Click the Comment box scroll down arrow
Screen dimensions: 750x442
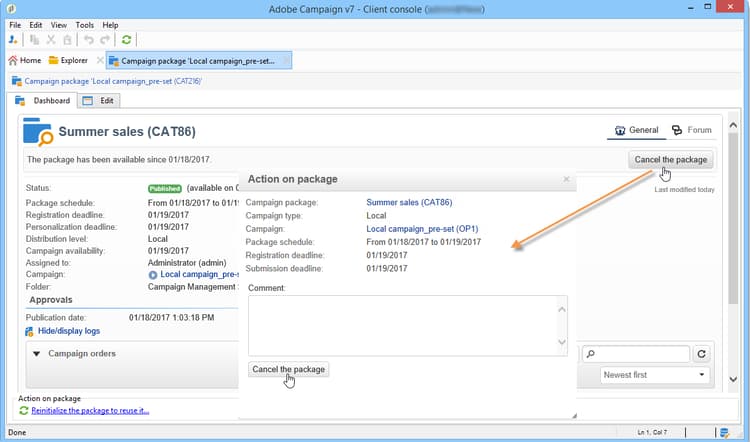point(562,342)
